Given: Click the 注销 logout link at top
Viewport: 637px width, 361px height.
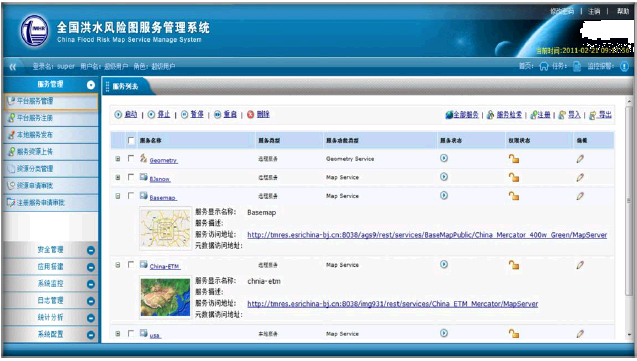Looking at the screenshot, I should pyautogui.click(x=594, y=11).
